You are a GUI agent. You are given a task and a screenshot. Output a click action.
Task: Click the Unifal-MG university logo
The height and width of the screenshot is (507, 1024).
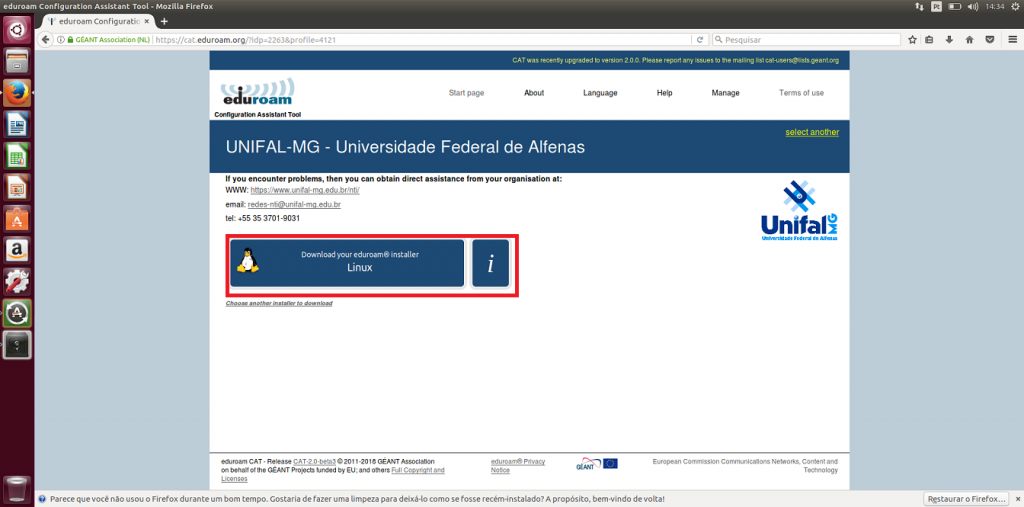pos(799,210)
